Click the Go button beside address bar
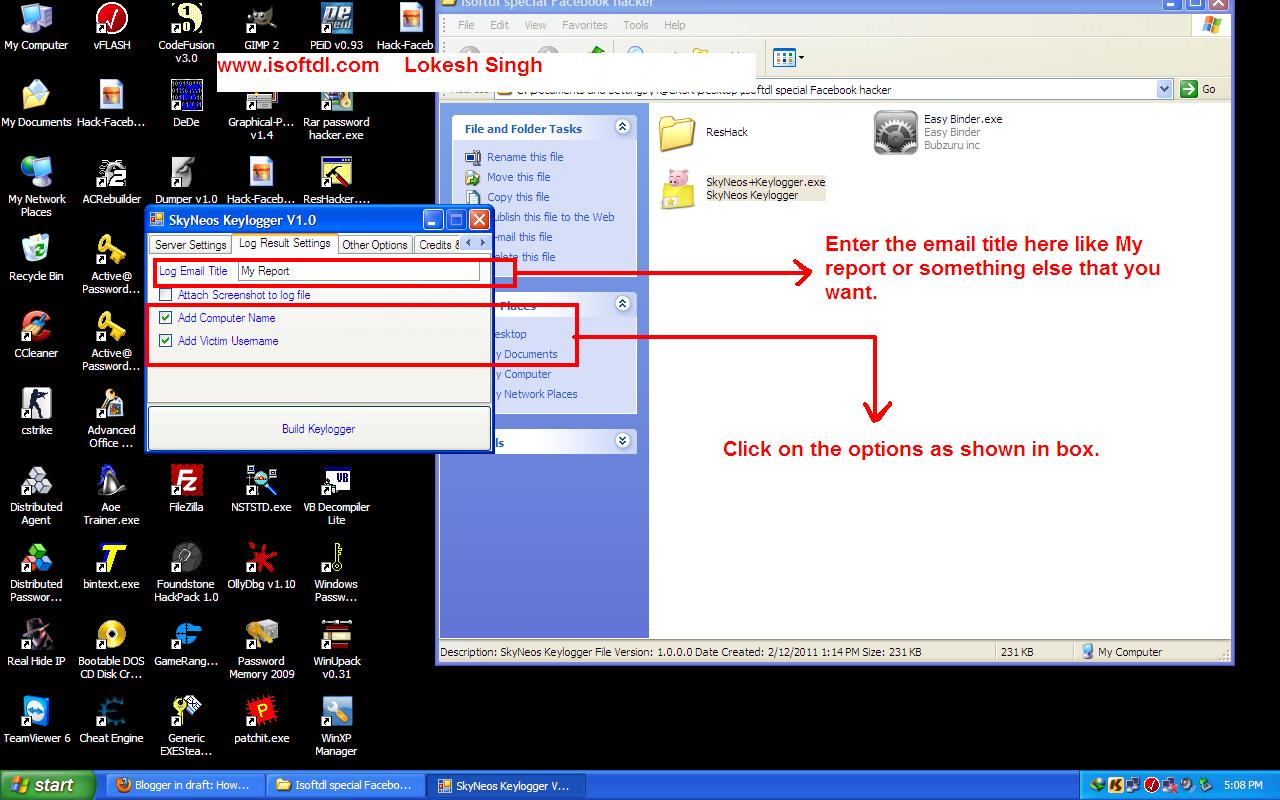 1198,89
